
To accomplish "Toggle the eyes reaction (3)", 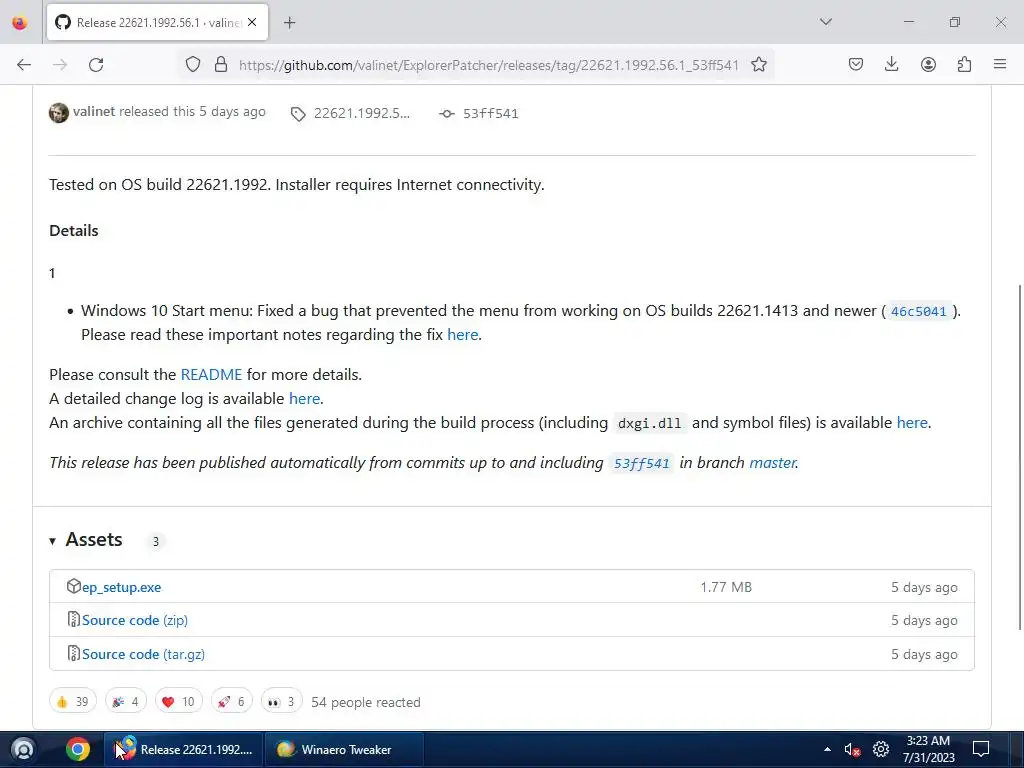I will point(281,702).
